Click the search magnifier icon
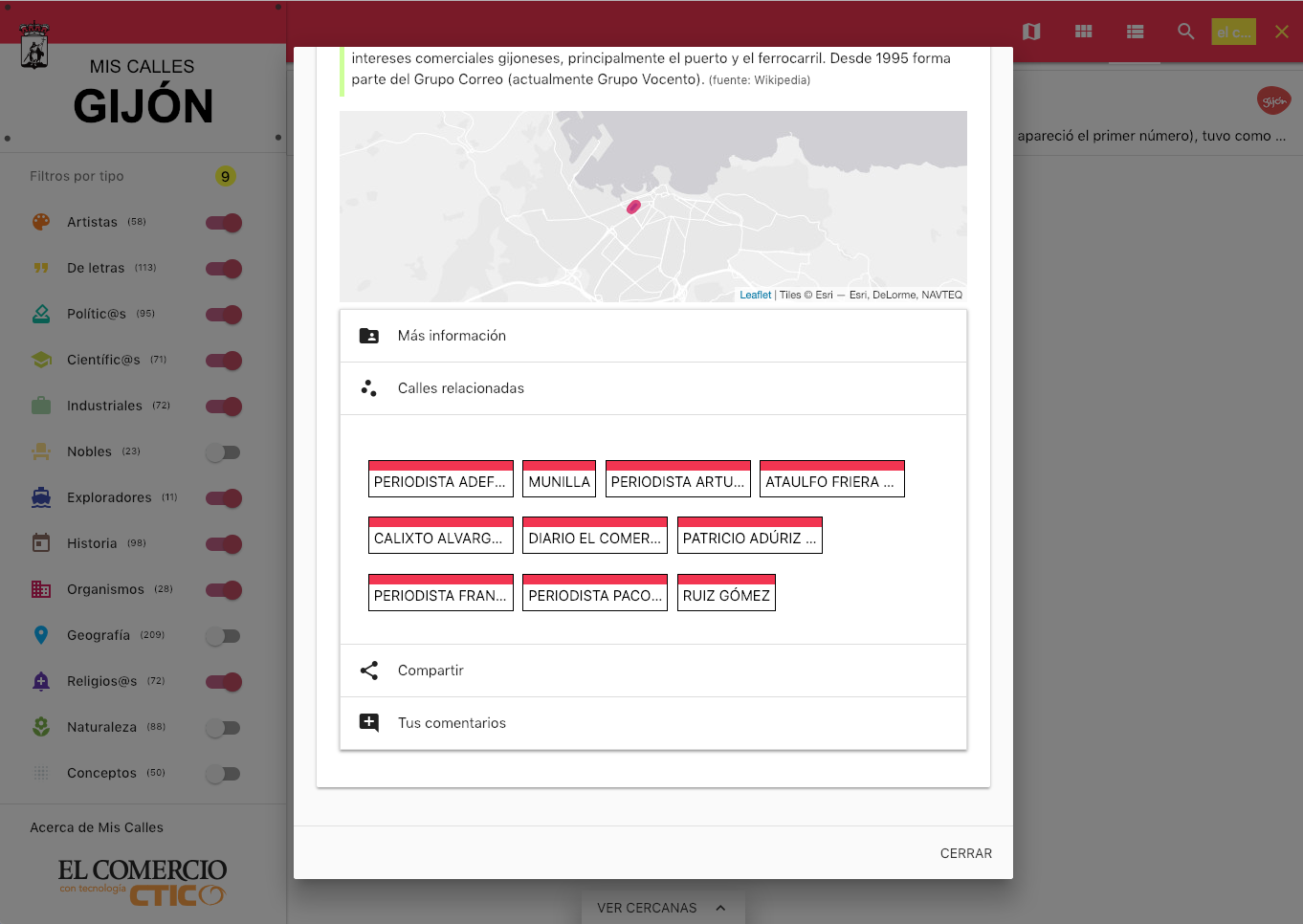Viewport: 1303px width, 924px height. click(x=1185, y=32)
